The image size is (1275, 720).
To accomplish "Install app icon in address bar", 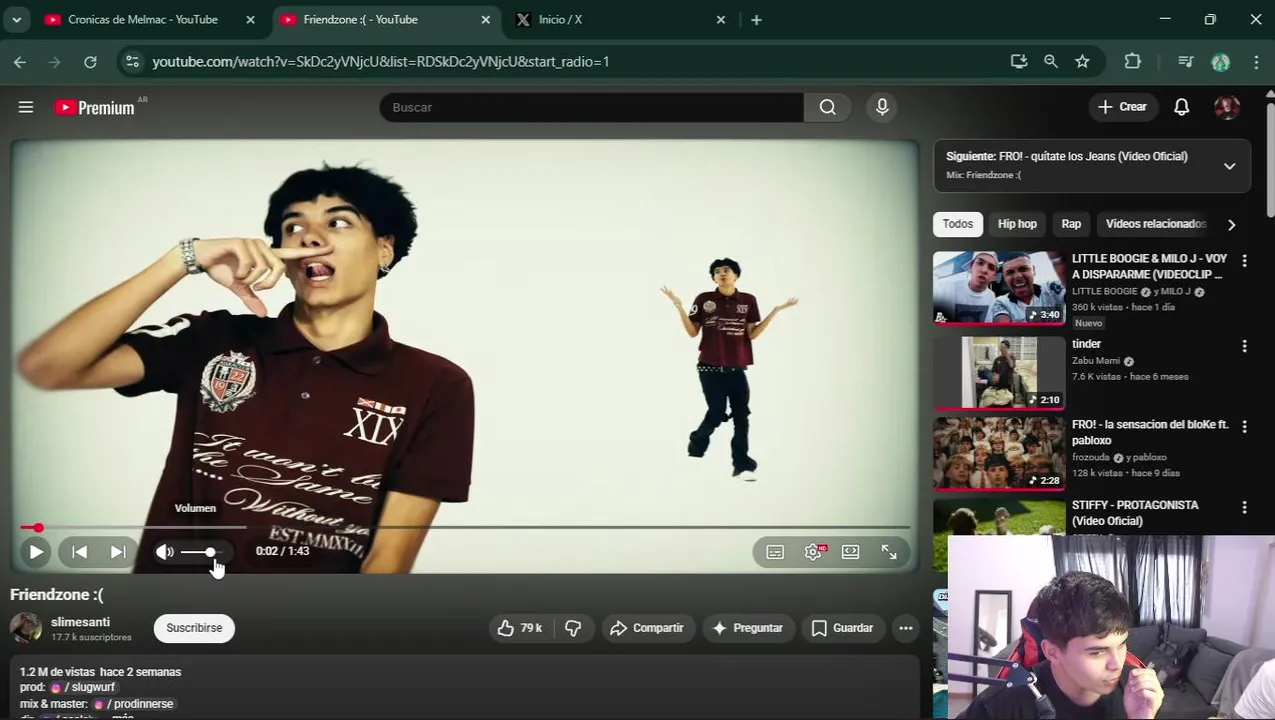I will (1019, 62).
